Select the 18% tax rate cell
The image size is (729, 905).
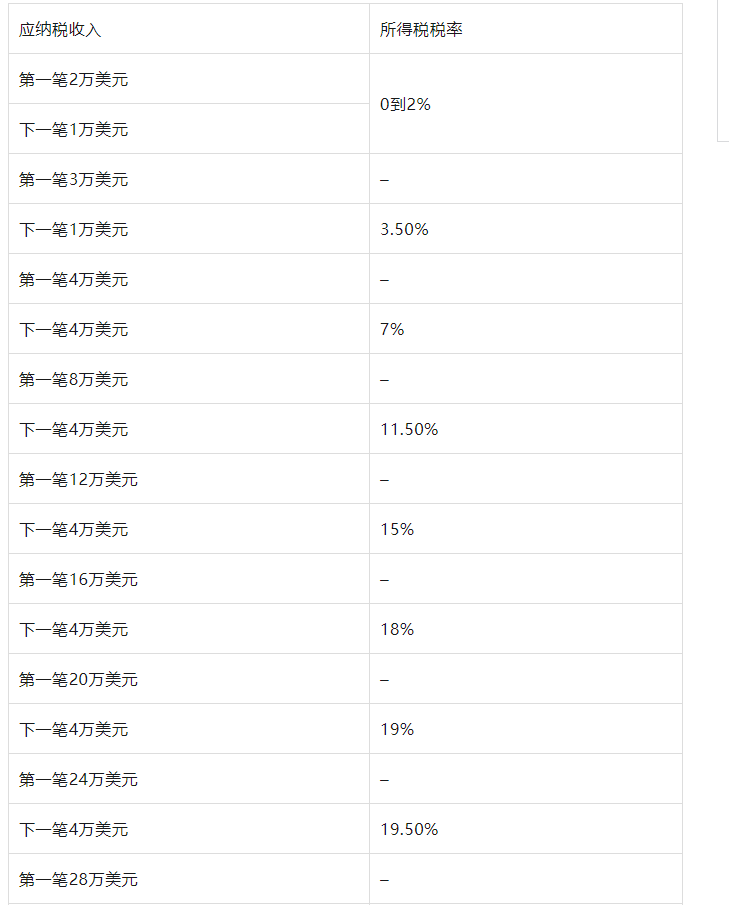tap(526, 629)
